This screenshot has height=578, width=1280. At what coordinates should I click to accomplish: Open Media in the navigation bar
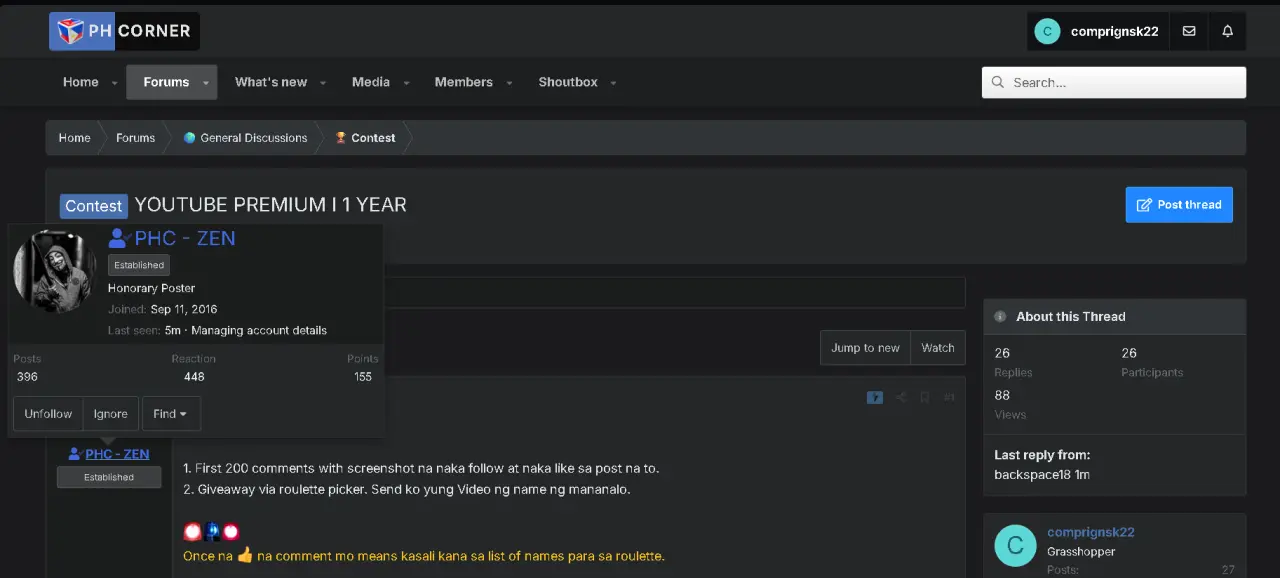click(x=371, y=82)
